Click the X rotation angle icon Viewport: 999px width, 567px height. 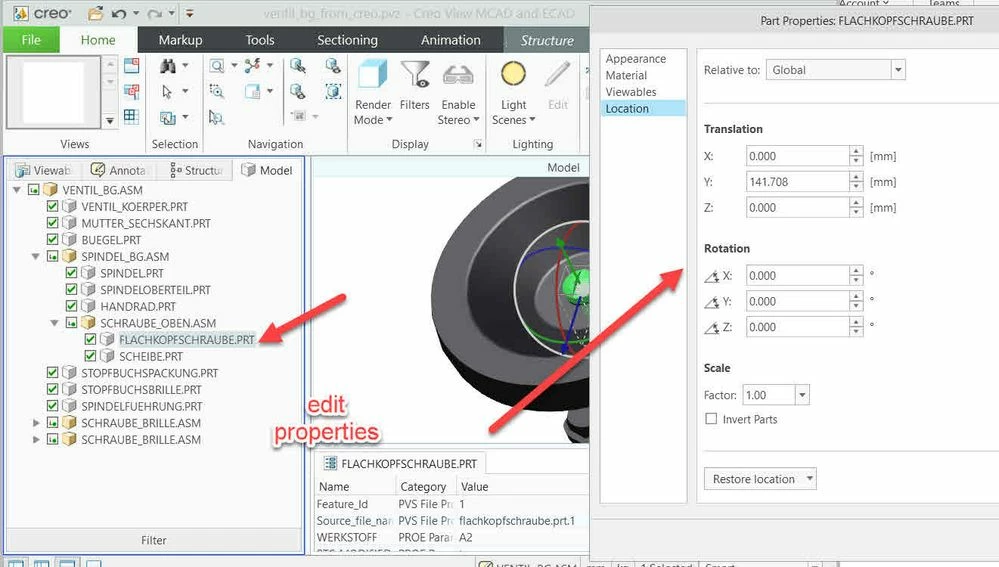click(x=712, y=276)
